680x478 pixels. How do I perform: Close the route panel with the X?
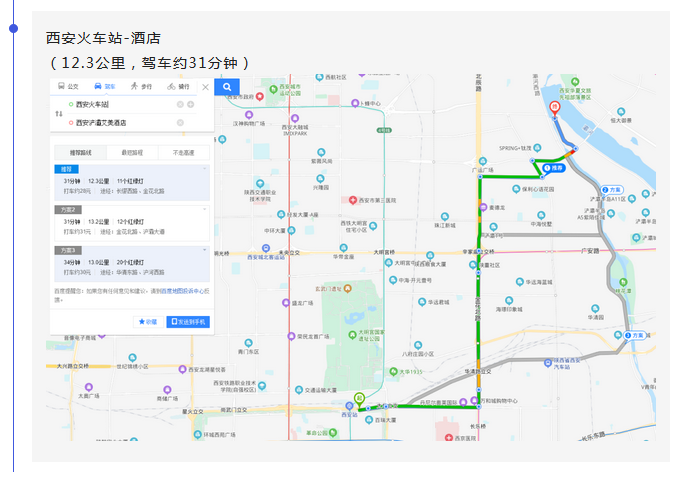click(x=206, y=87)
